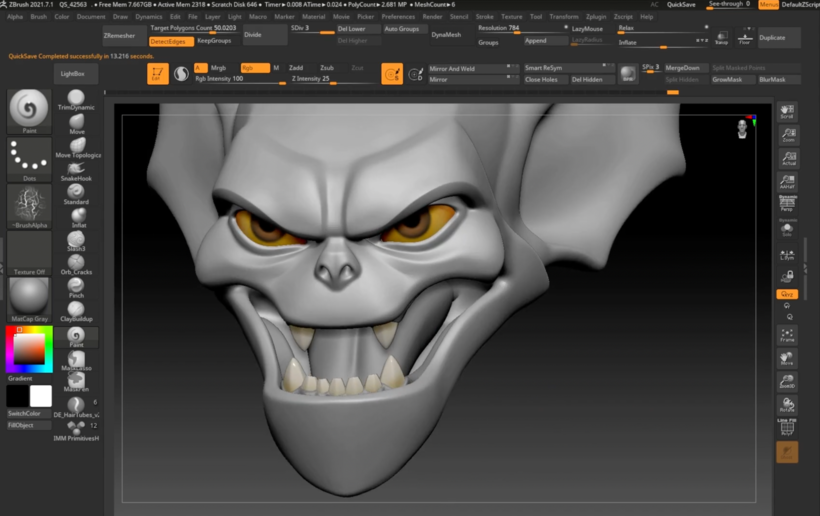This screenshot has height=516, width=820.
Task: Select the Move brush
Action: click(76, 124)
